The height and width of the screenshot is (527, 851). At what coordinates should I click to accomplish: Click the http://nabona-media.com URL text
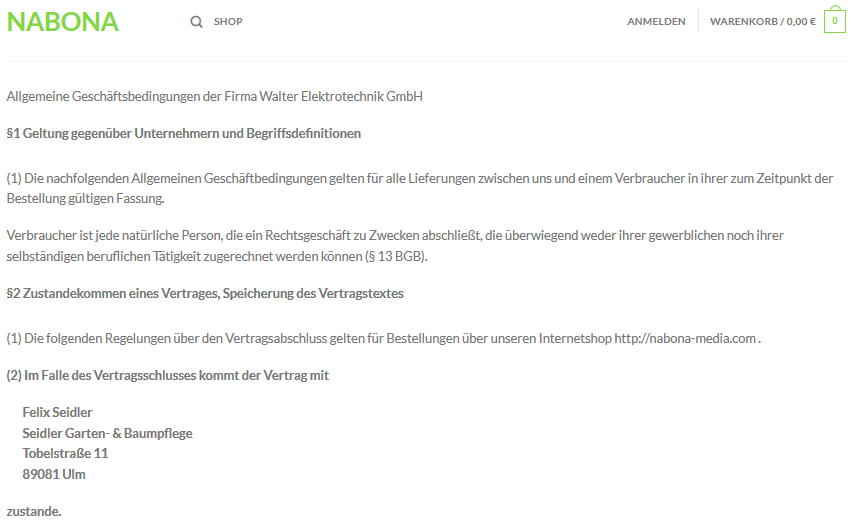pos(685,339)
